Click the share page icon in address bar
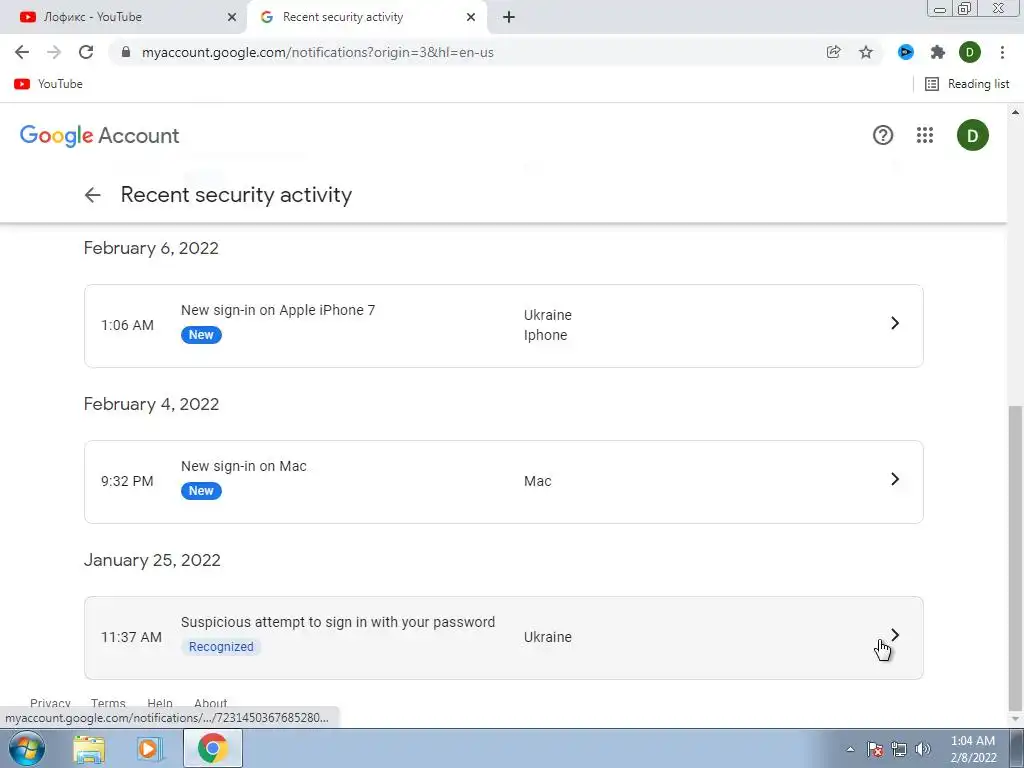 click(x=833, y=52)
